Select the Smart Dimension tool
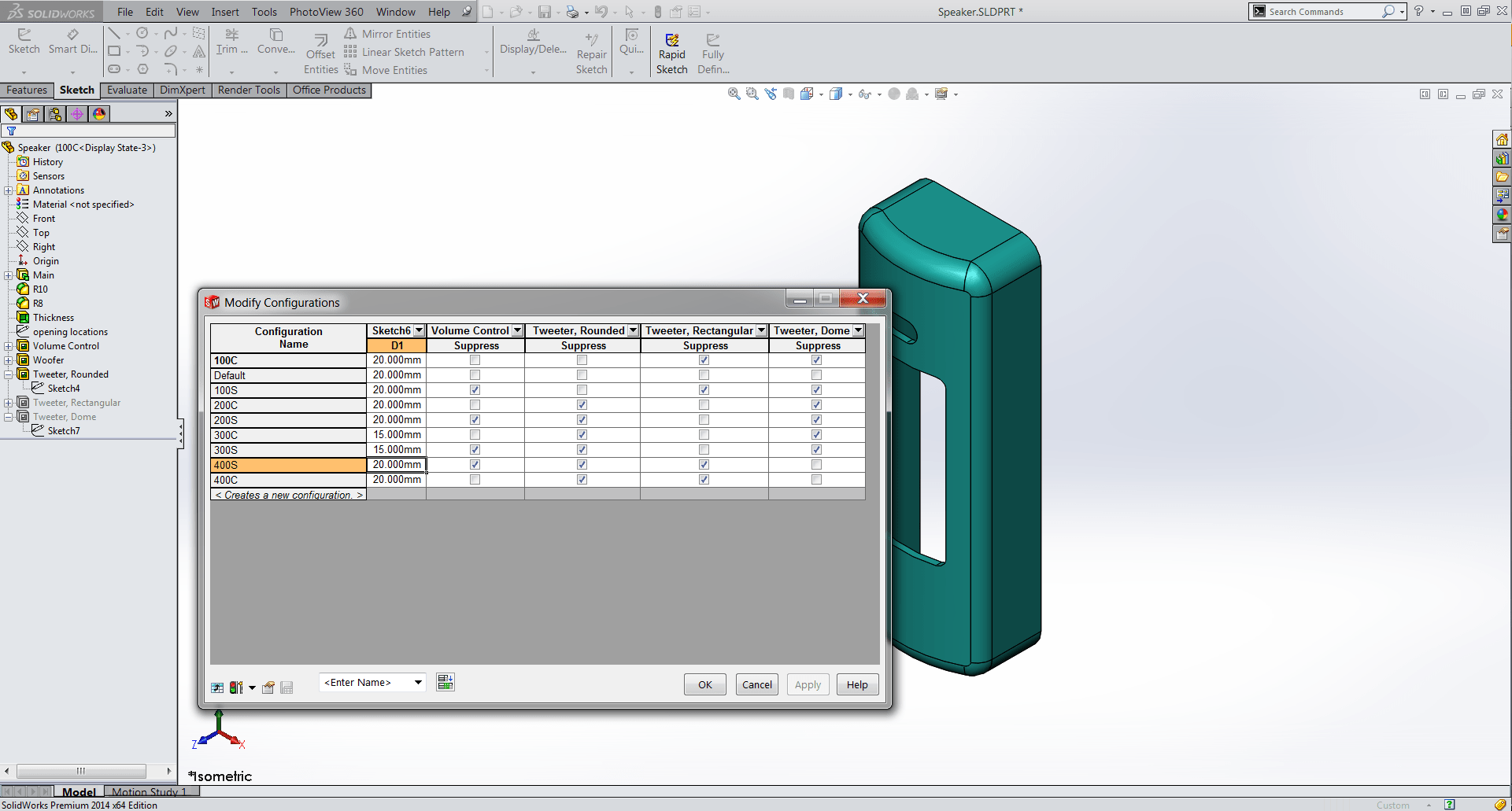 [x=72, y=43]
